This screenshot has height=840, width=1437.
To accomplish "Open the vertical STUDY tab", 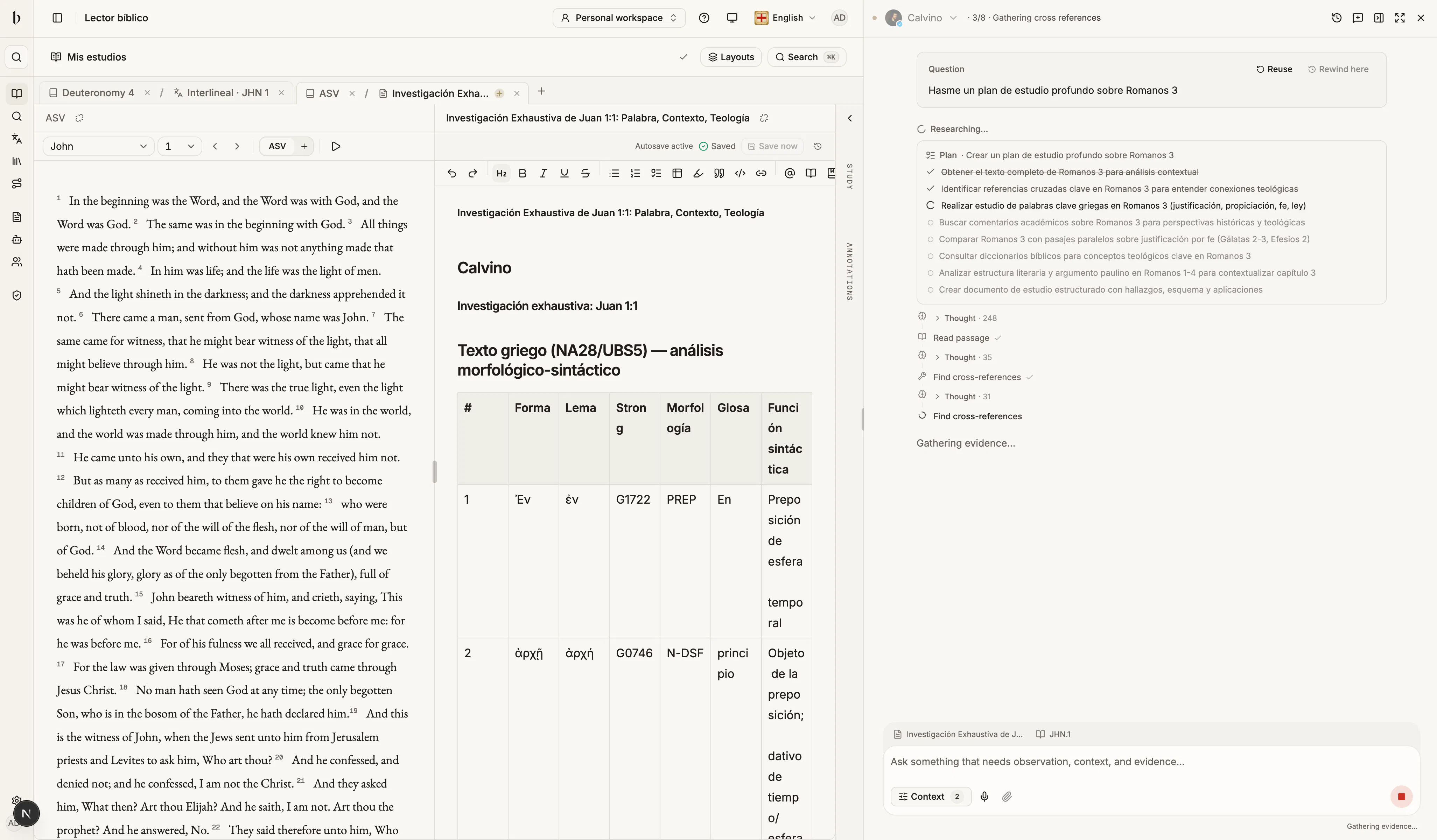I will (850, 177).
